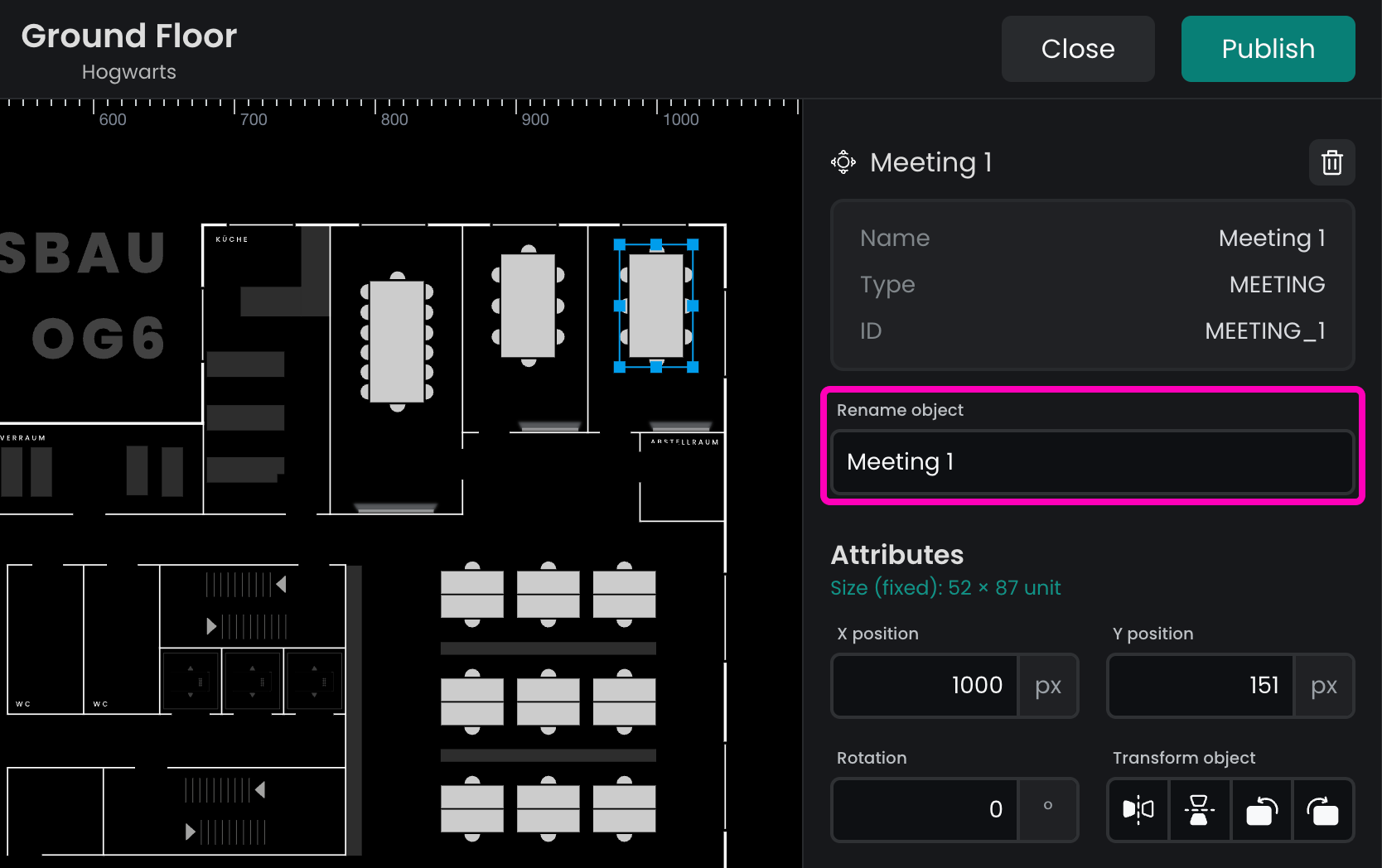
Task: Click the top-left blue selection handle
Action: tap(619, 244)
